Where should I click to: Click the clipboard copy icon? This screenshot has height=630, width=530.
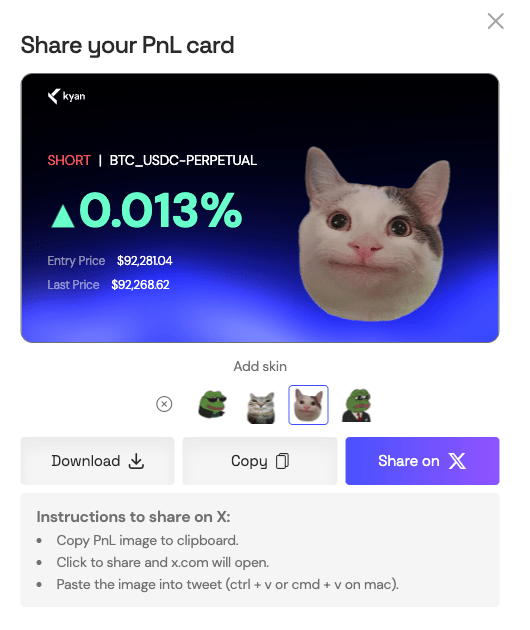tap(282, 461)
